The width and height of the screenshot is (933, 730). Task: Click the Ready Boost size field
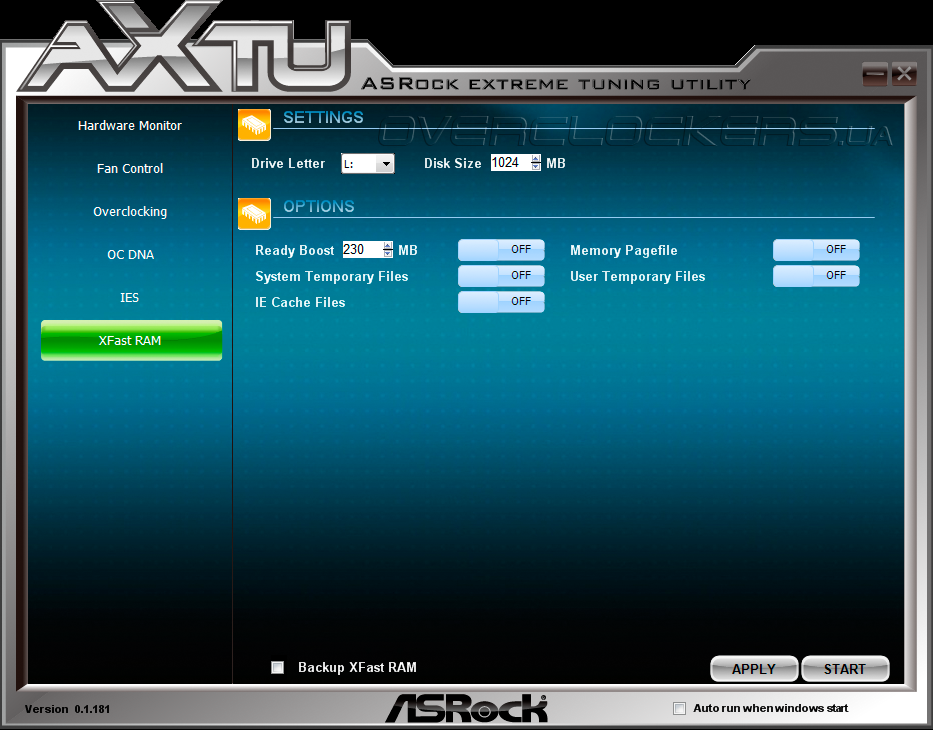click(362, 249)
